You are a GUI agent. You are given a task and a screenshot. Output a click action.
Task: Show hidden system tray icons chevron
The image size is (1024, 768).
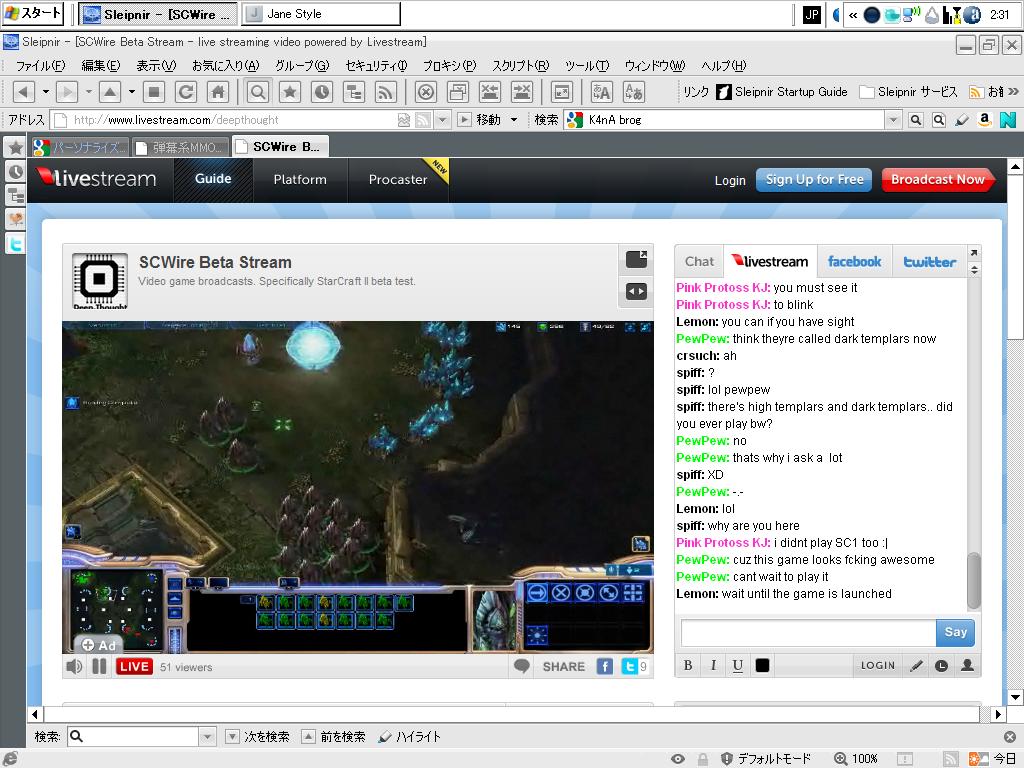(853, 14)
